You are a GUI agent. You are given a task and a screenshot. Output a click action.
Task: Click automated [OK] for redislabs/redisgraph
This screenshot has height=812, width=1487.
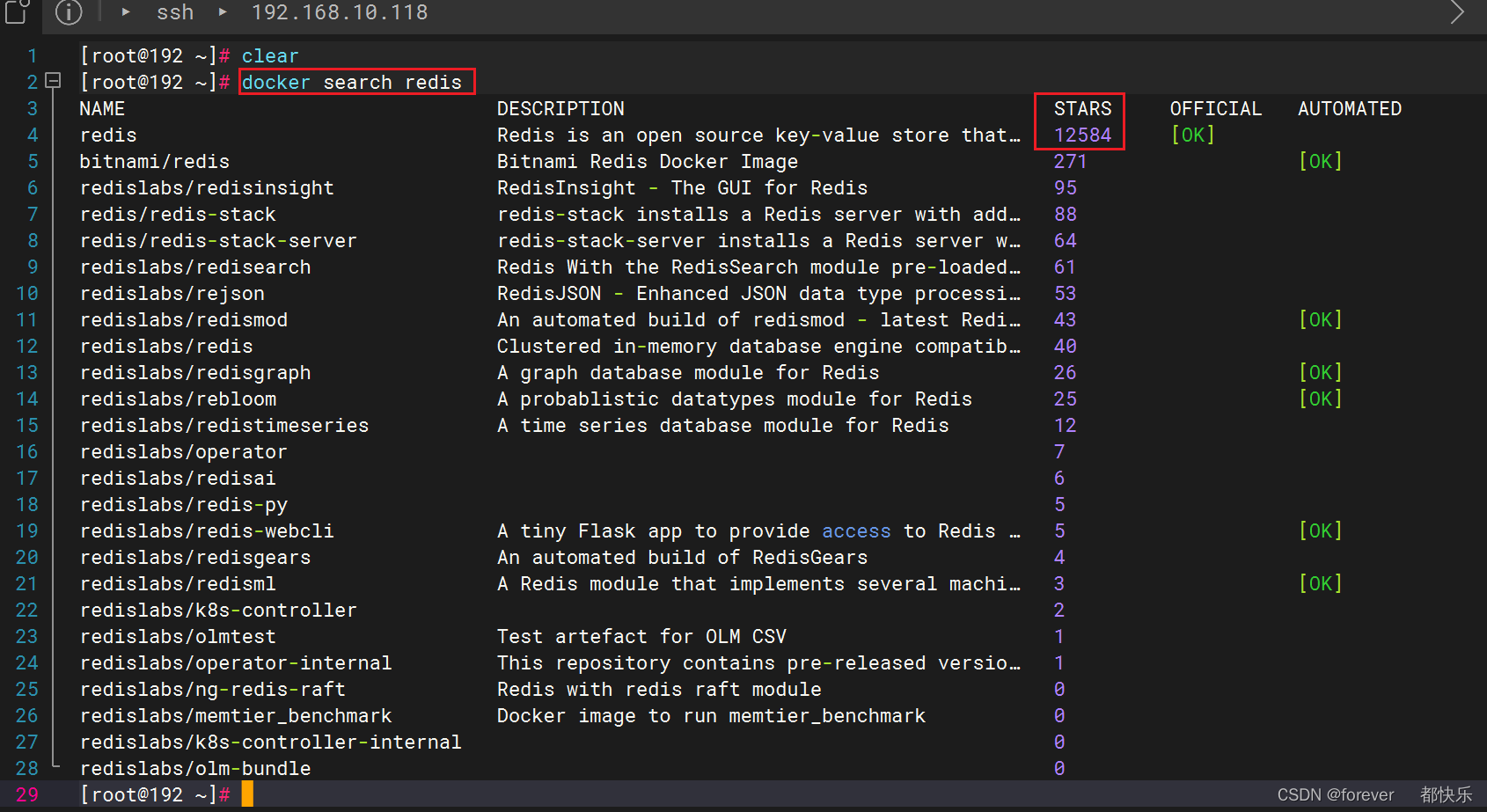tap(1321, 372)
